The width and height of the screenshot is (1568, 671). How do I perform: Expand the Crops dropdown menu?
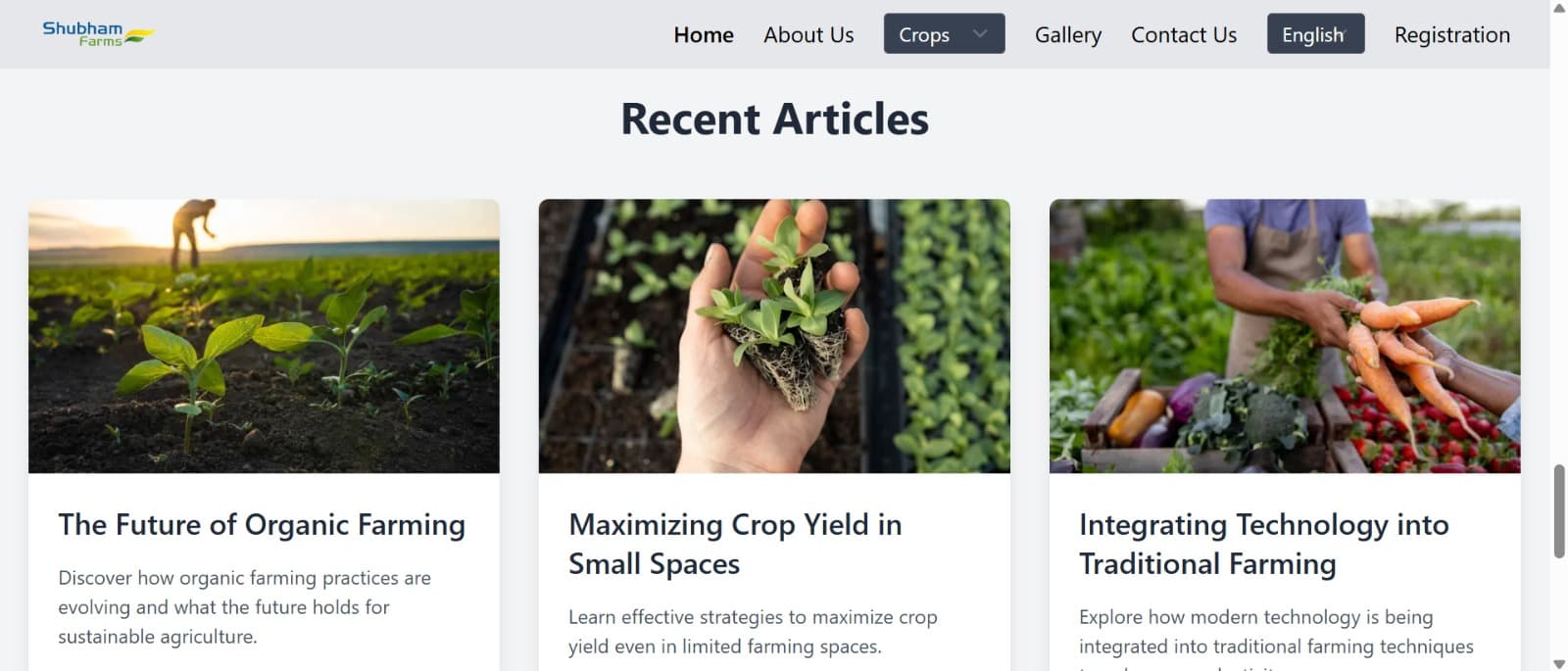[924, 34]
